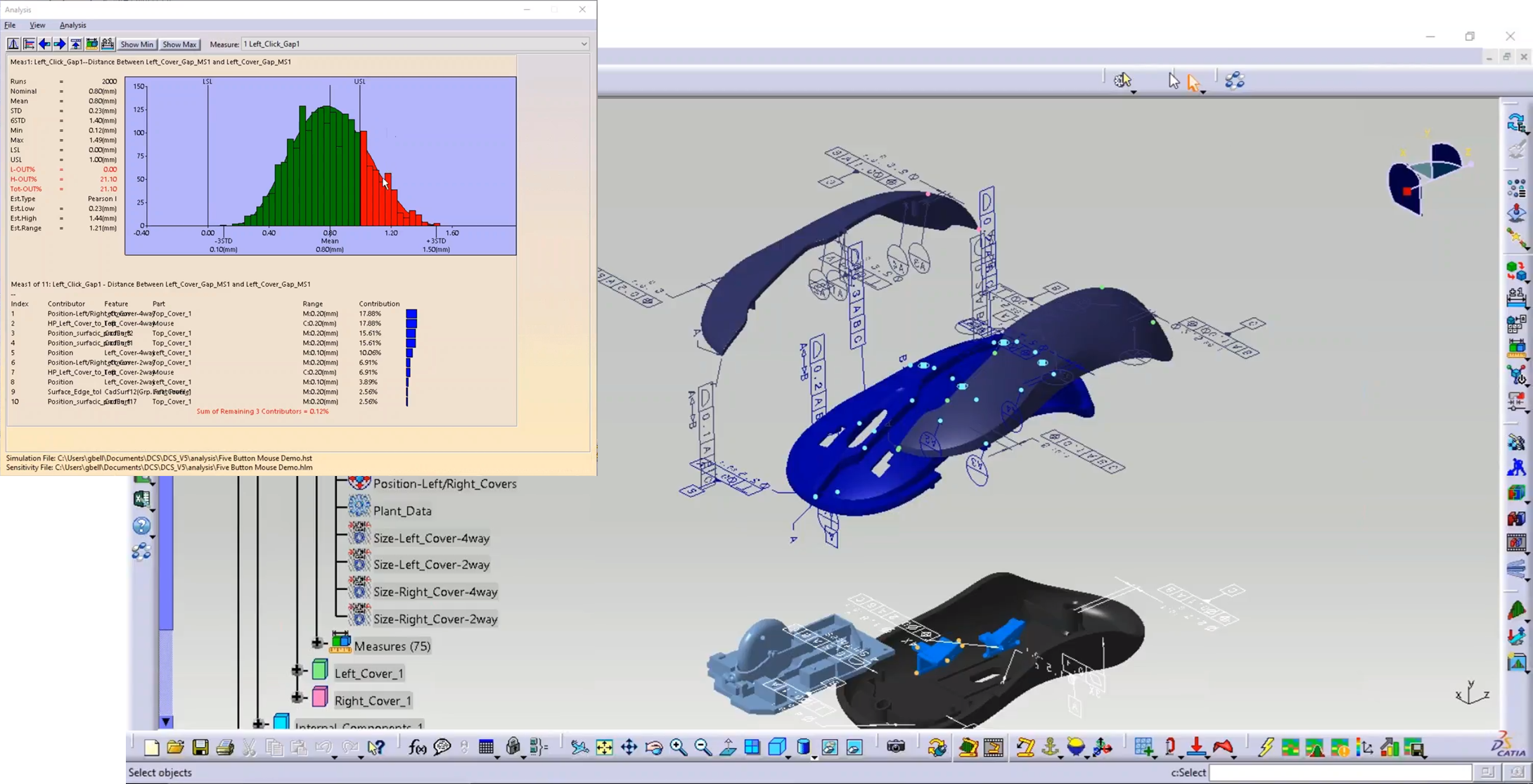Toggle the isometric view icon

(x=778, y=747)
